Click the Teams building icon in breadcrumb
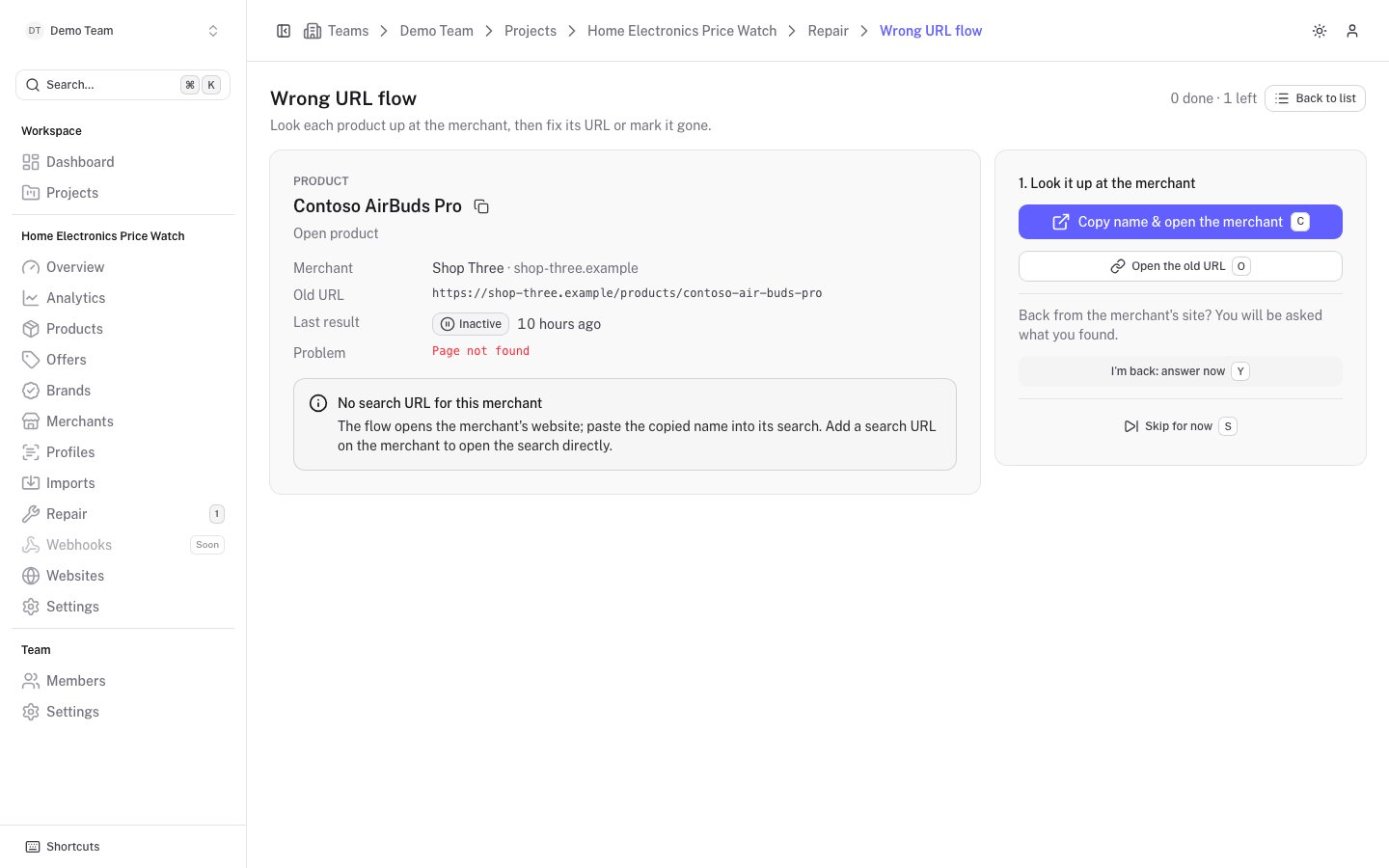This screenshot has height=868, width=1389. (x=313, y=31)
